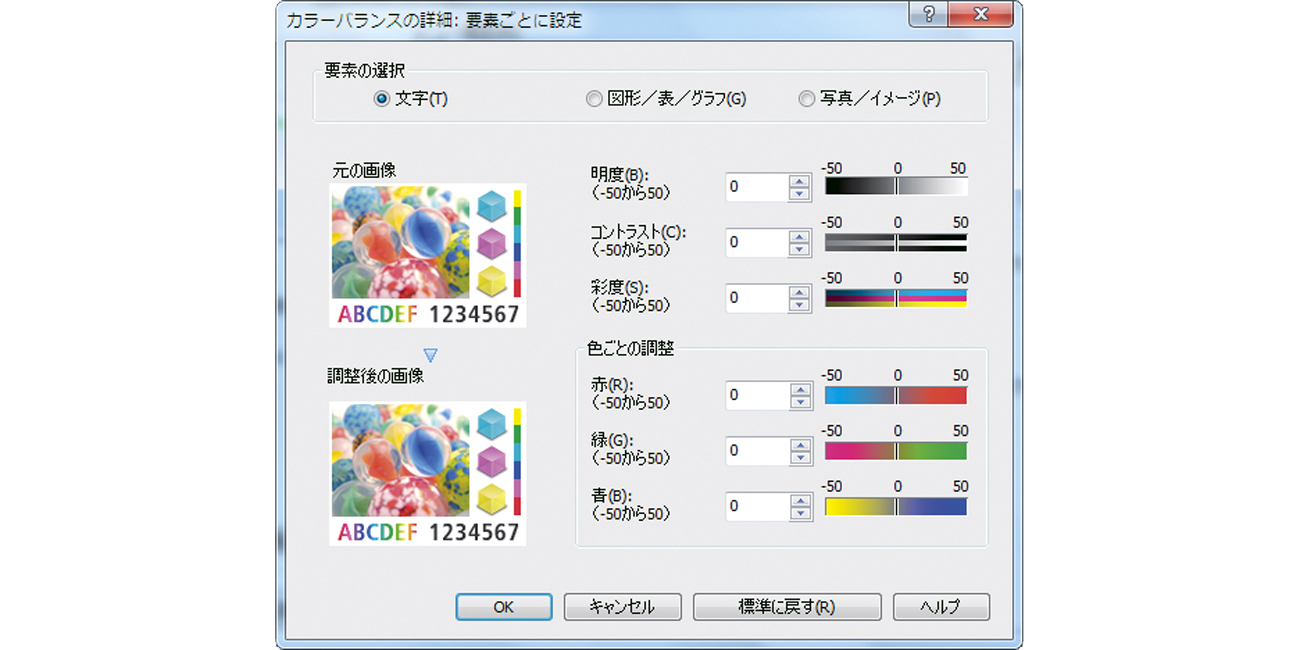This screenshot has height=650, width=1300.
Task: Click the 明度 down spinner arrow
Action: click(800, 192)
